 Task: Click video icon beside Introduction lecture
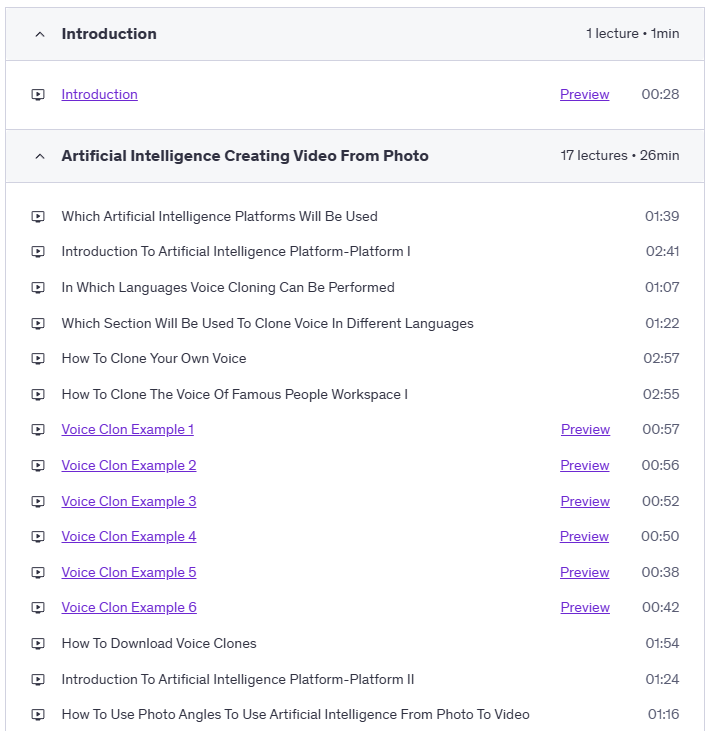[x=38, y=95]
